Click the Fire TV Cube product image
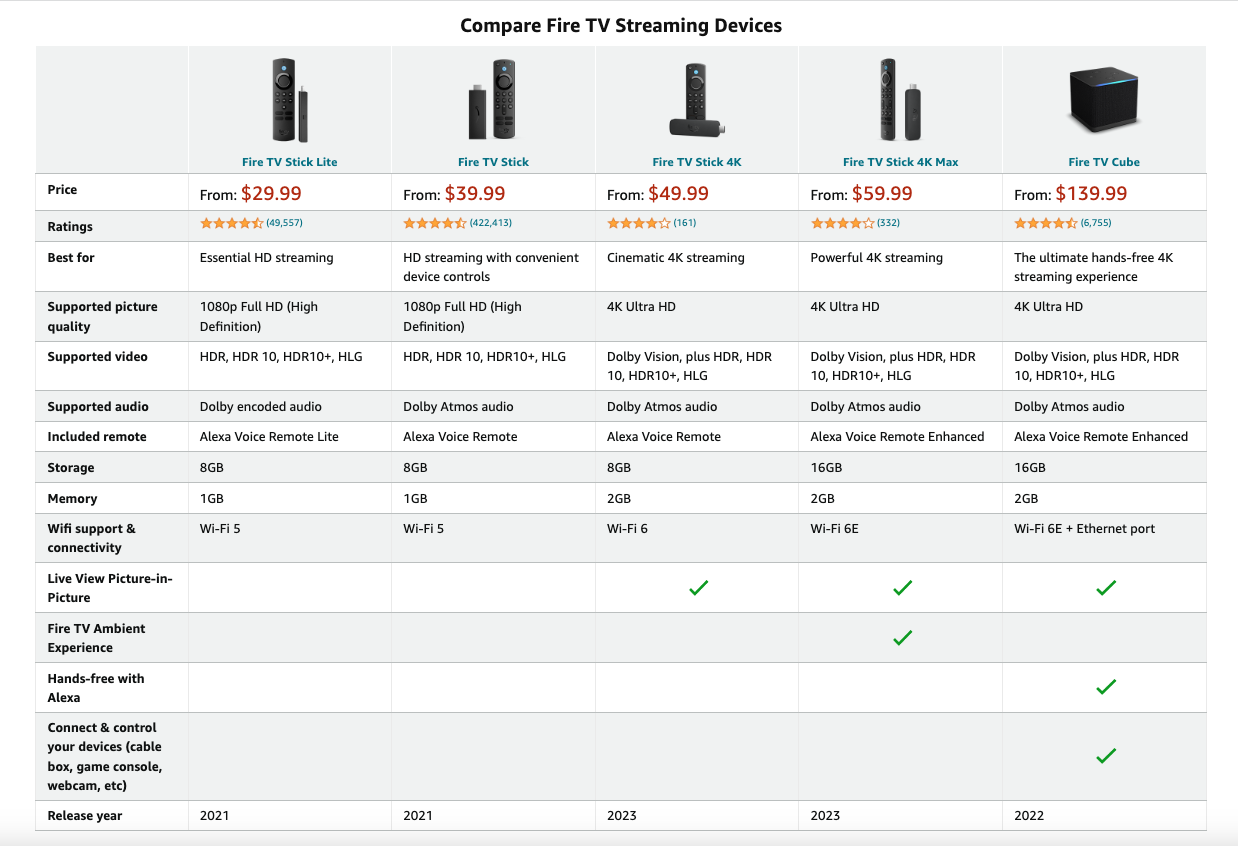 (1104, 99)
